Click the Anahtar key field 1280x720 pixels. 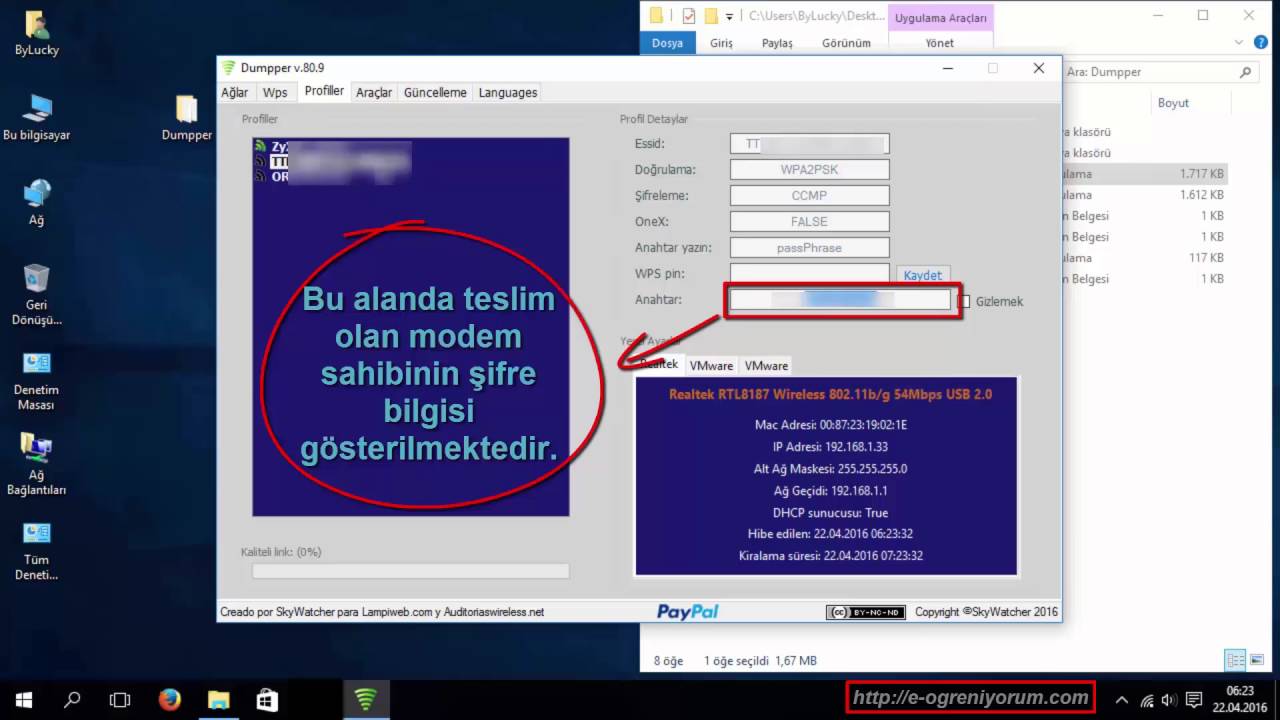tap(840, 300)
